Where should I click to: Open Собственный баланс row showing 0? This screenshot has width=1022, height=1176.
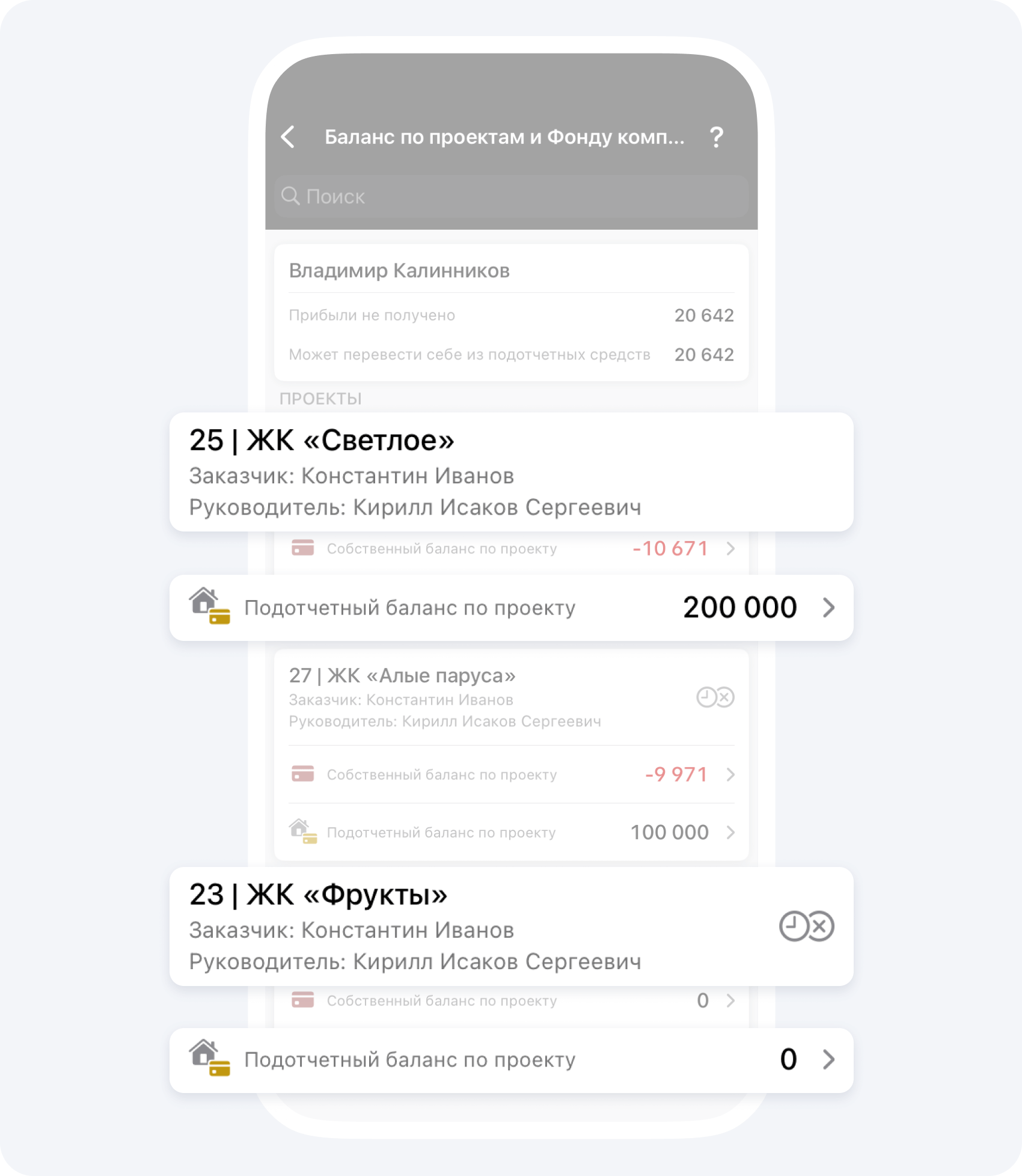(512, 1000)
